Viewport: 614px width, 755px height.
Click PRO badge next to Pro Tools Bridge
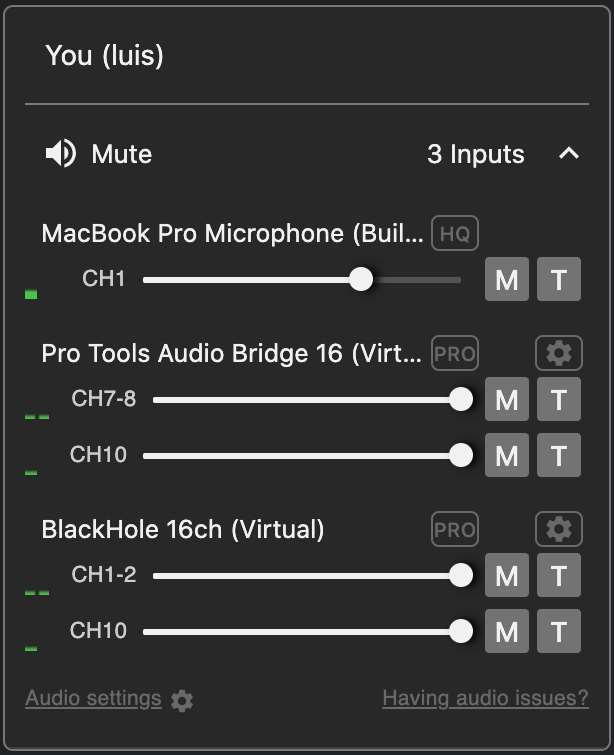(x=455, y=353)
